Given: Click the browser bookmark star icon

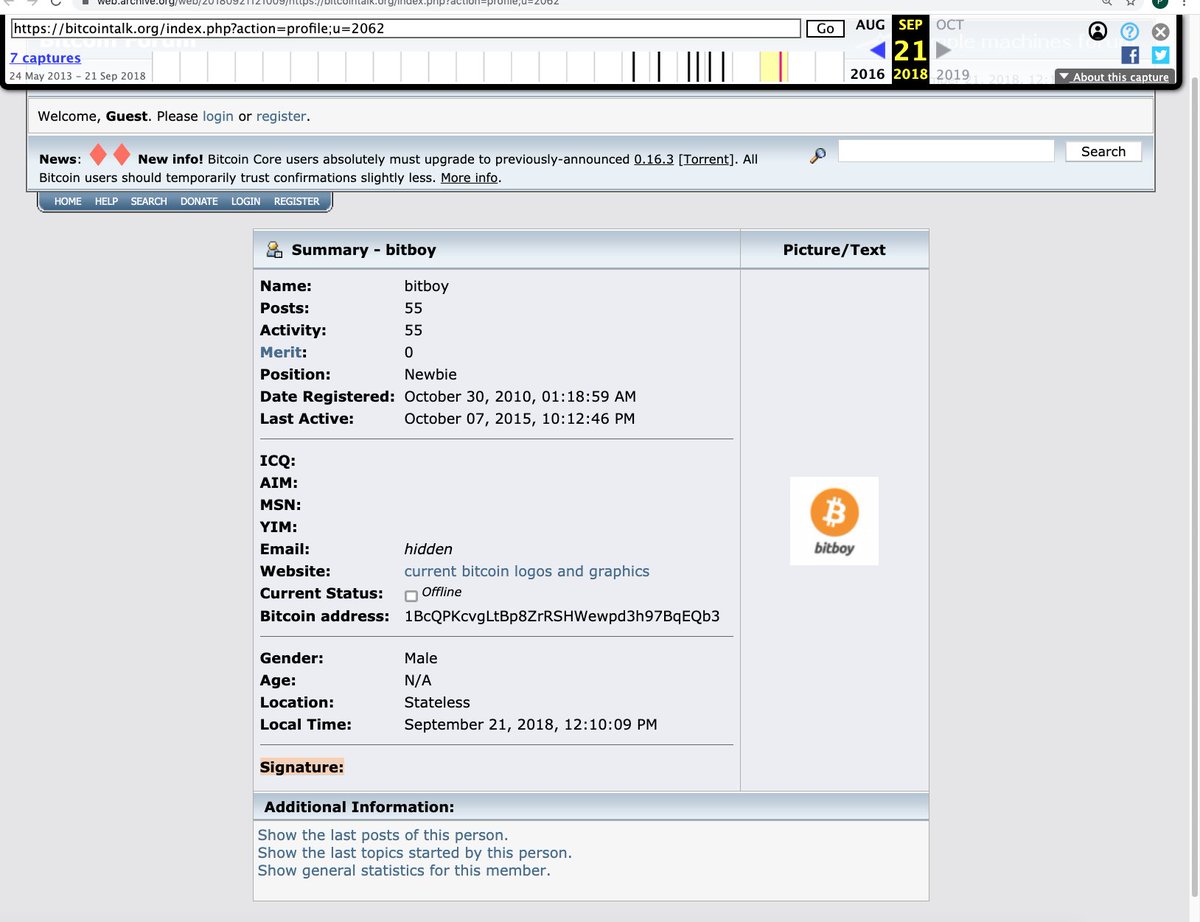Looking at the screenshot, I should click(1128, 2).
